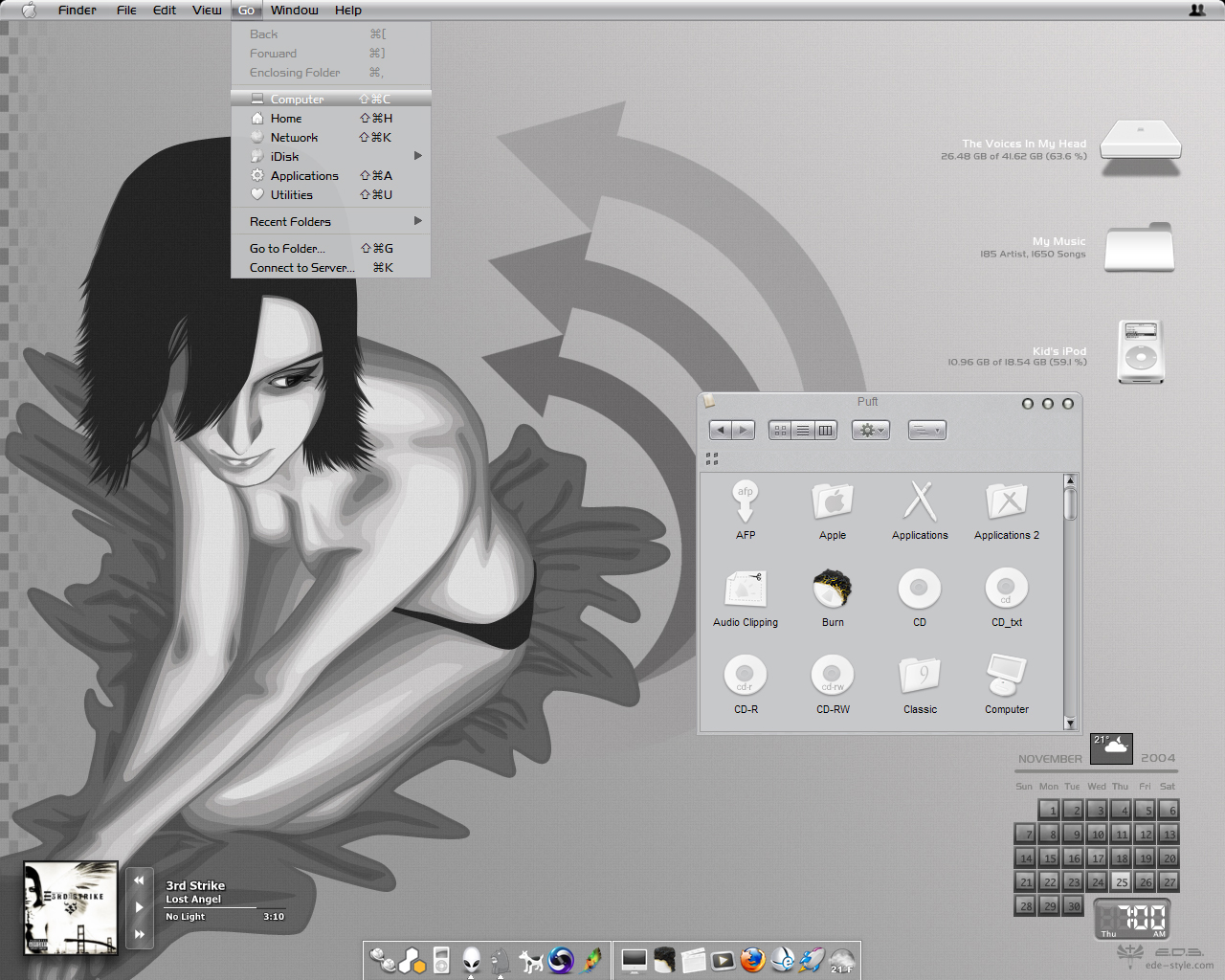
Task: Open the AFP icon in Puft window
Action: click(x=746, y=501)
